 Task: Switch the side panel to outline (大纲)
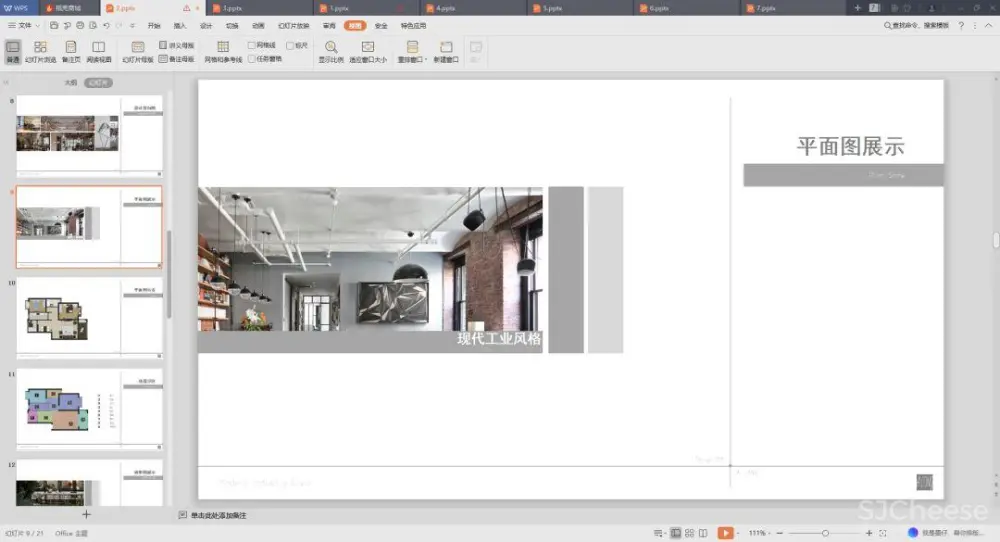[x=71, y=83]
